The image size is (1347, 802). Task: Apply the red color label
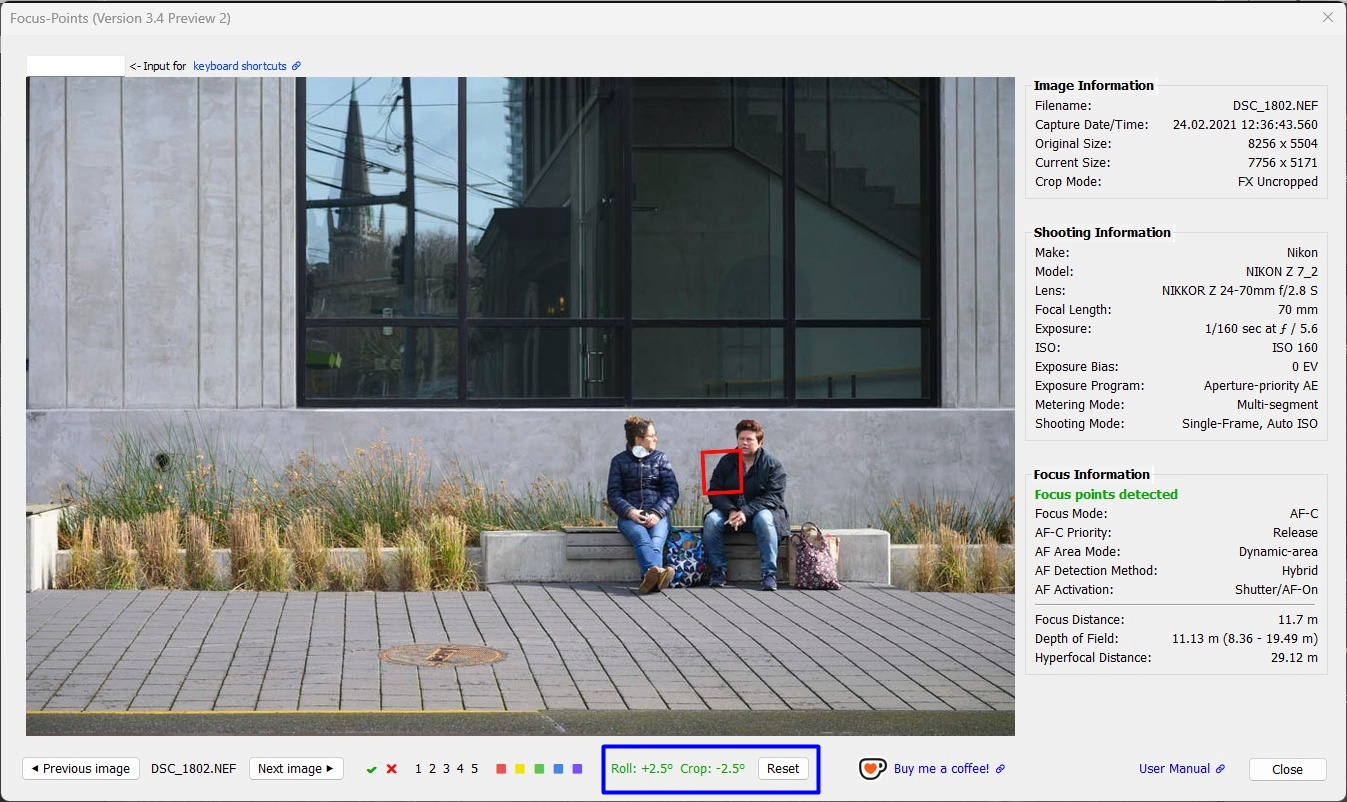501,769
